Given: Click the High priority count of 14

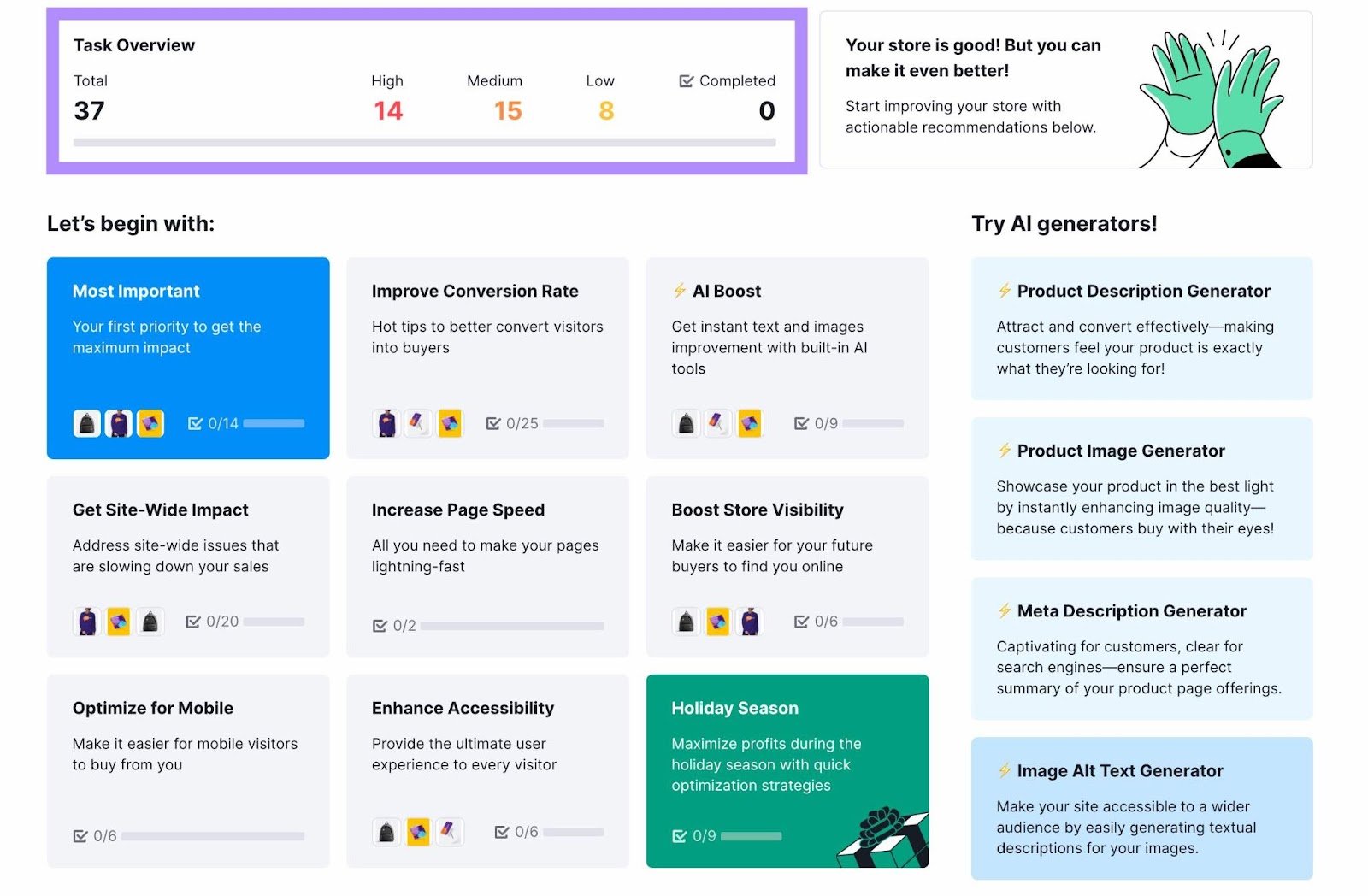Looking at the screenshot, I should [x=388, y=110].
